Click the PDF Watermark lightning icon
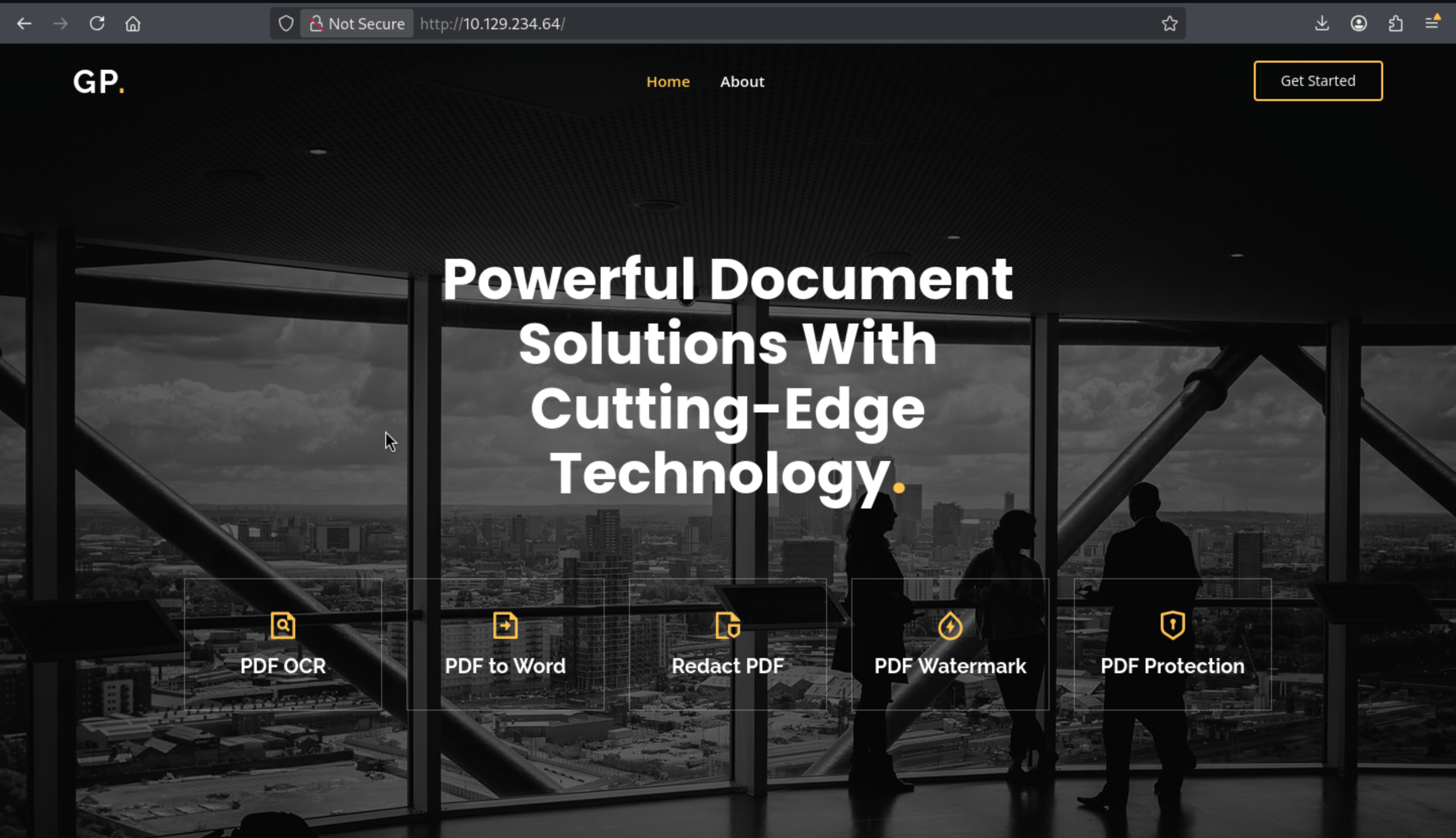 pyautogui.click(x=950, y=626)
